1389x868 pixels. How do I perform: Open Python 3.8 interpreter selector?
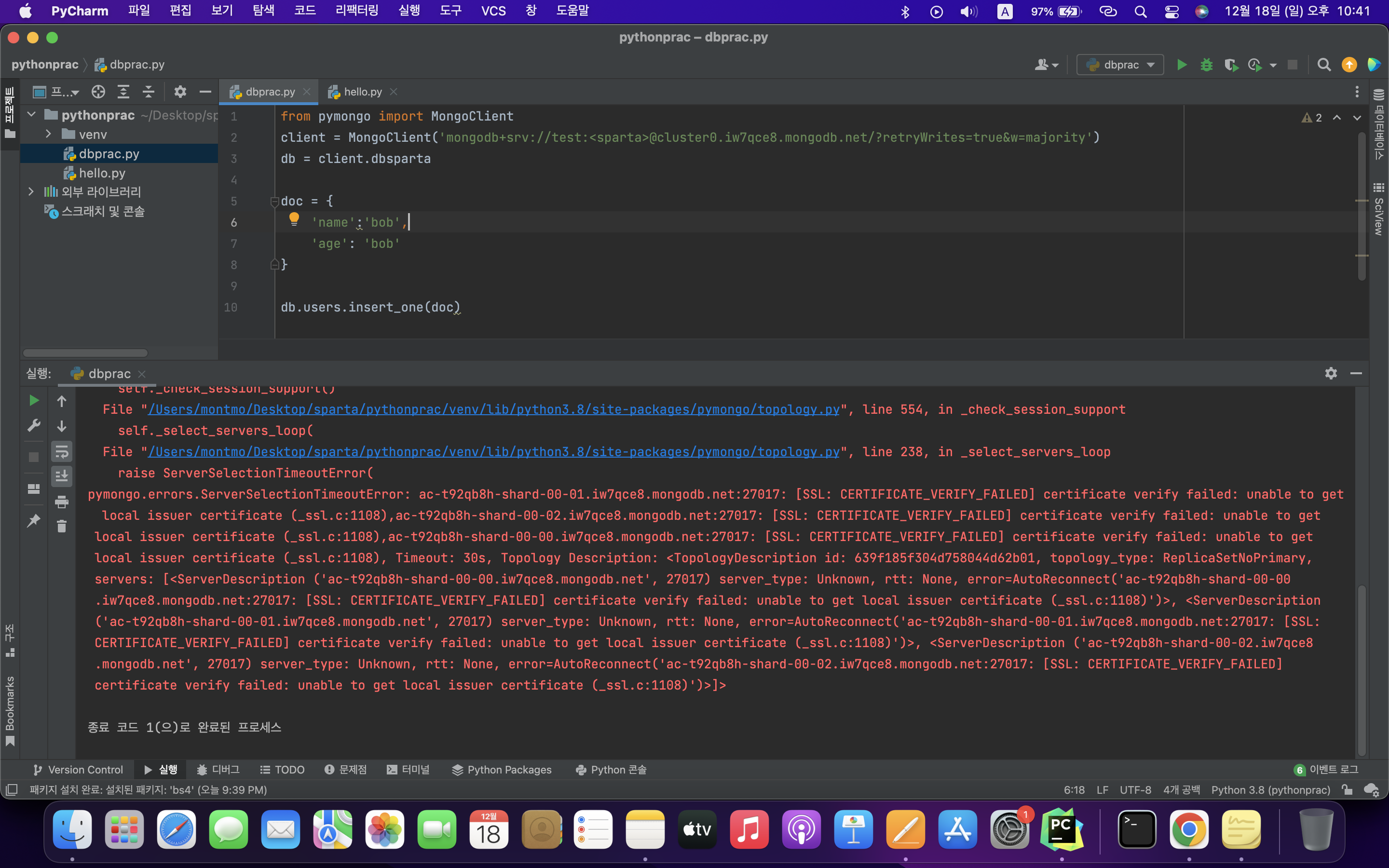point(1270,789)
